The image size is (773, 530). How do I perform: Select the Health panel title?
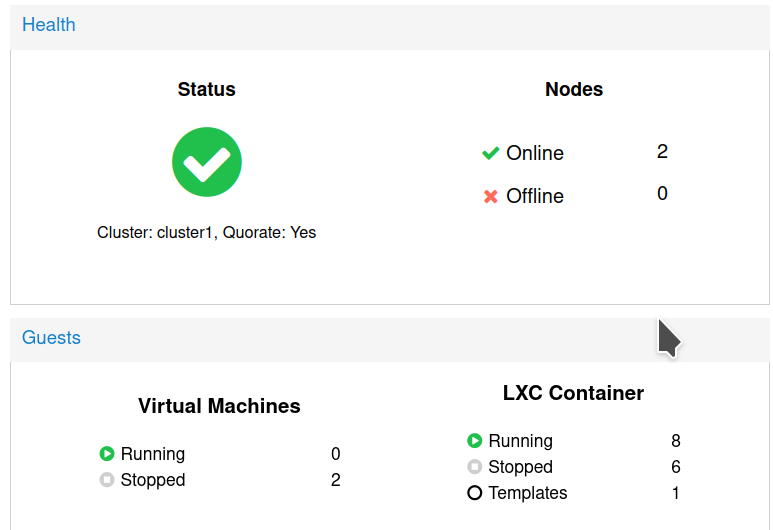[x=49, y=25]
